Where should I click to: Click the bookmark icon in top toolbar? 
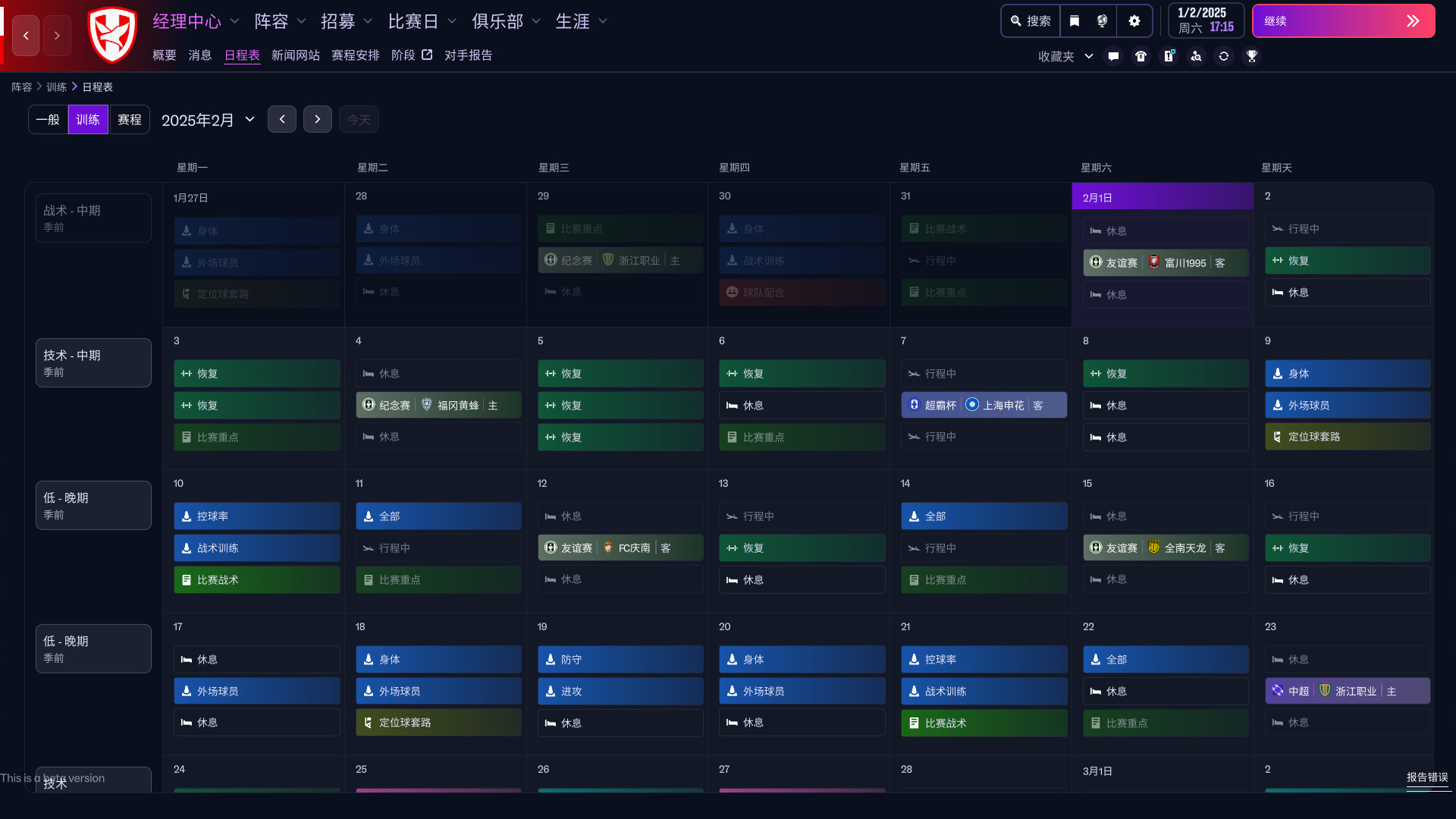1075,21
